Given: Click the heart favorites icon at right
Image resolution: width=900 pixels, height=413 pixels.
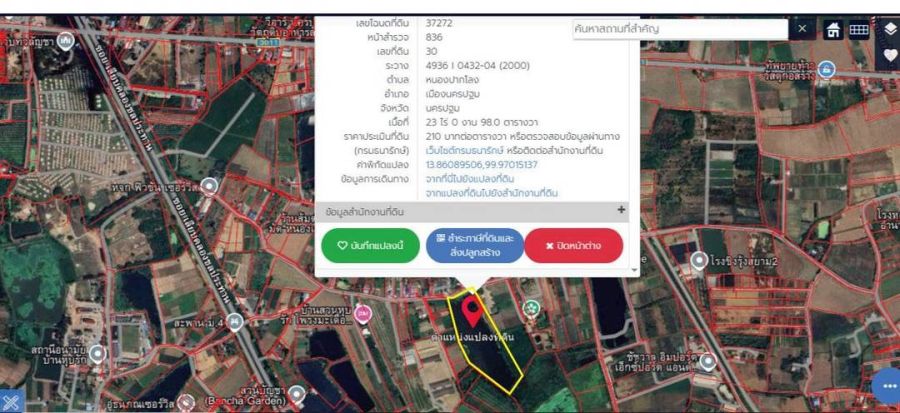Looking at the screenshot, I should click(x=888, y=56).
